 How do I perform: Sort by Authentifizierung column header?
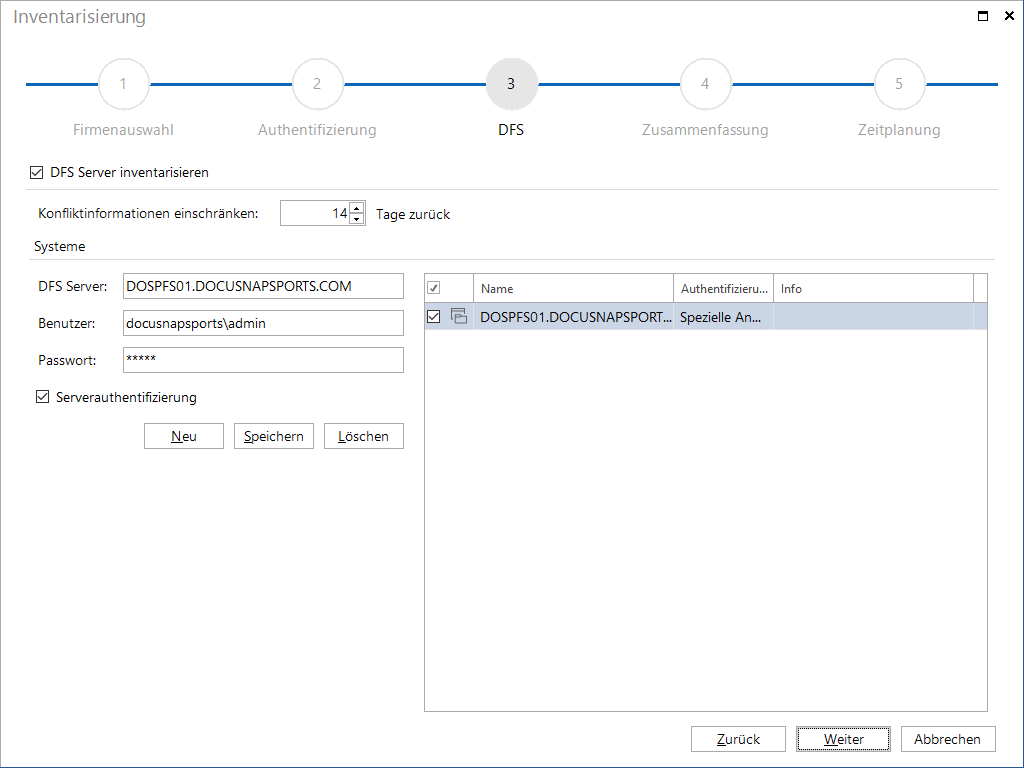tap(724, 288)
